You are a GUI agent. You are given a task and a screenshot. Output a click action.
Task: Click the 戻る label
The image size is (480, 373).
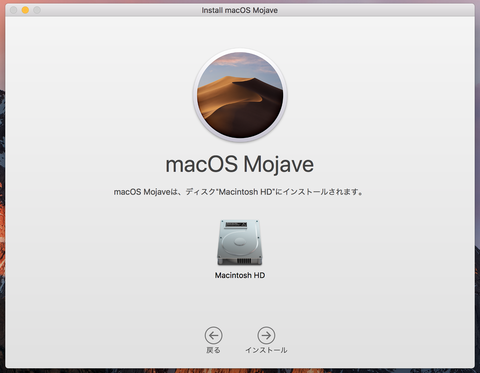213,350
